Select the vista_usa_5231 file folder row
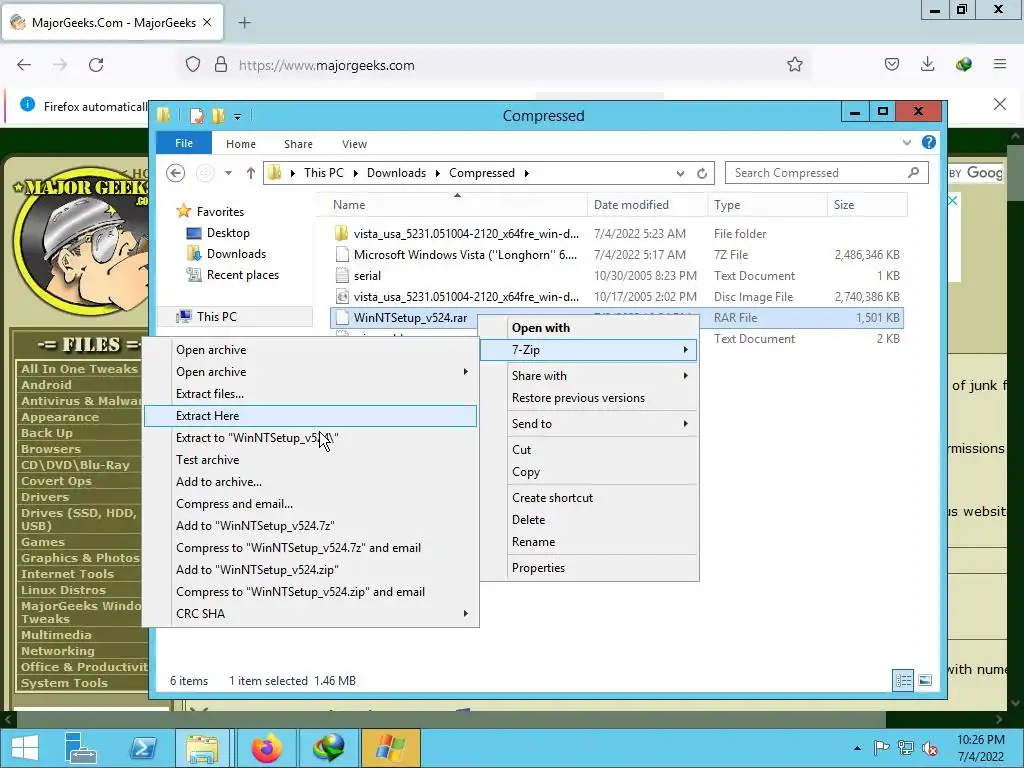This screenshot has width=1024, height=768. pos(616,234)
